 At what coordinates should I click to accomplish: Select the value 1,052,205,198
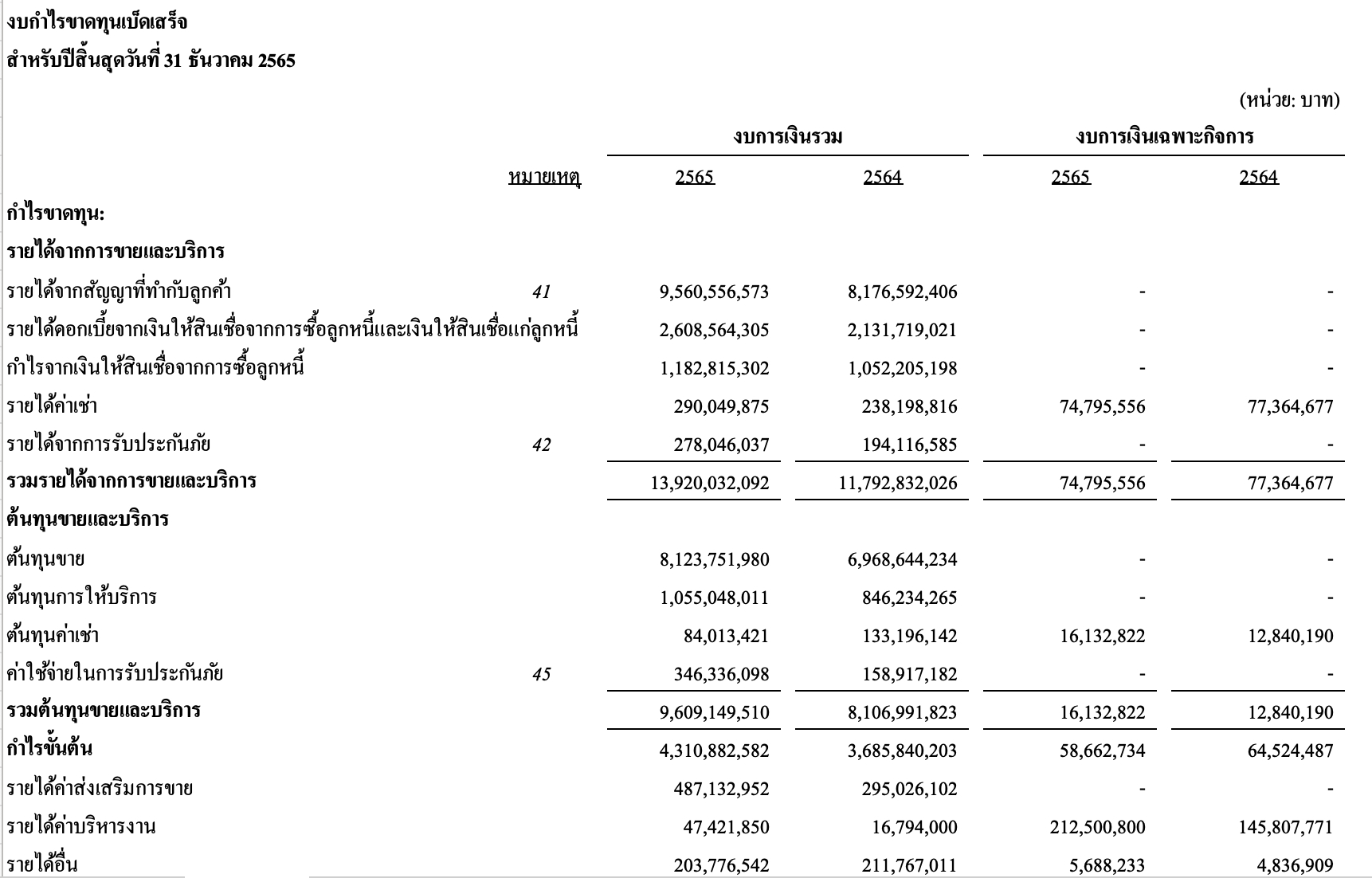(x=903, y=369)
